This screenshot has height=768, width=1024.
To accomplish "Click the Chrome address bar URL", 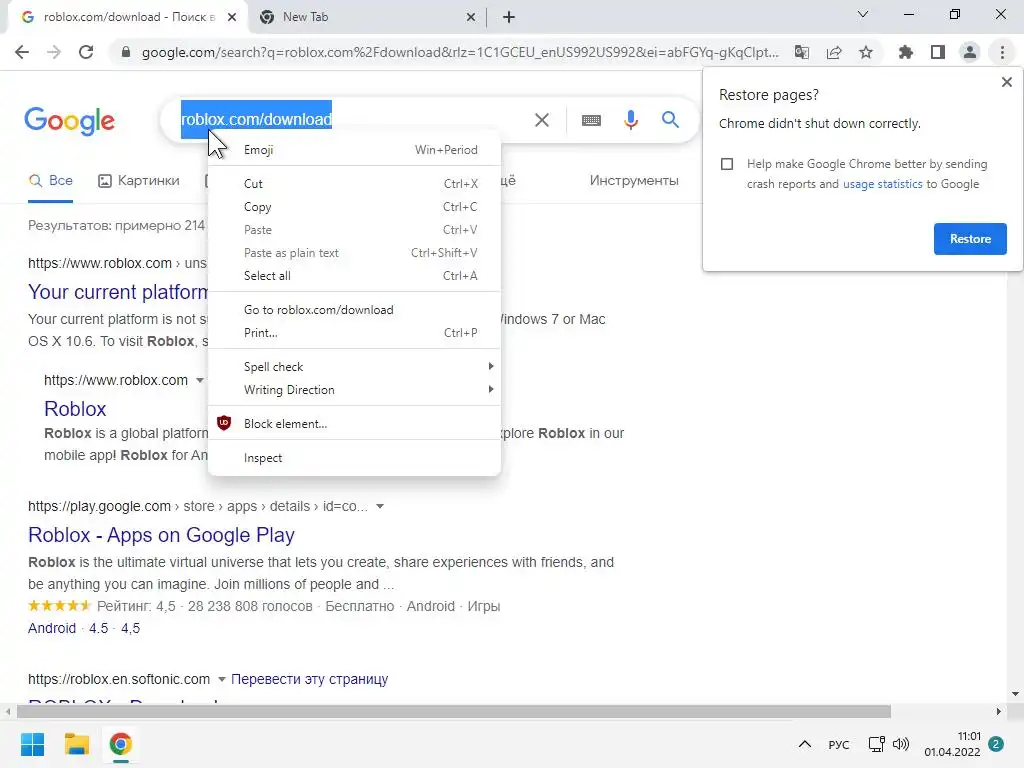I will coord(460,52).
